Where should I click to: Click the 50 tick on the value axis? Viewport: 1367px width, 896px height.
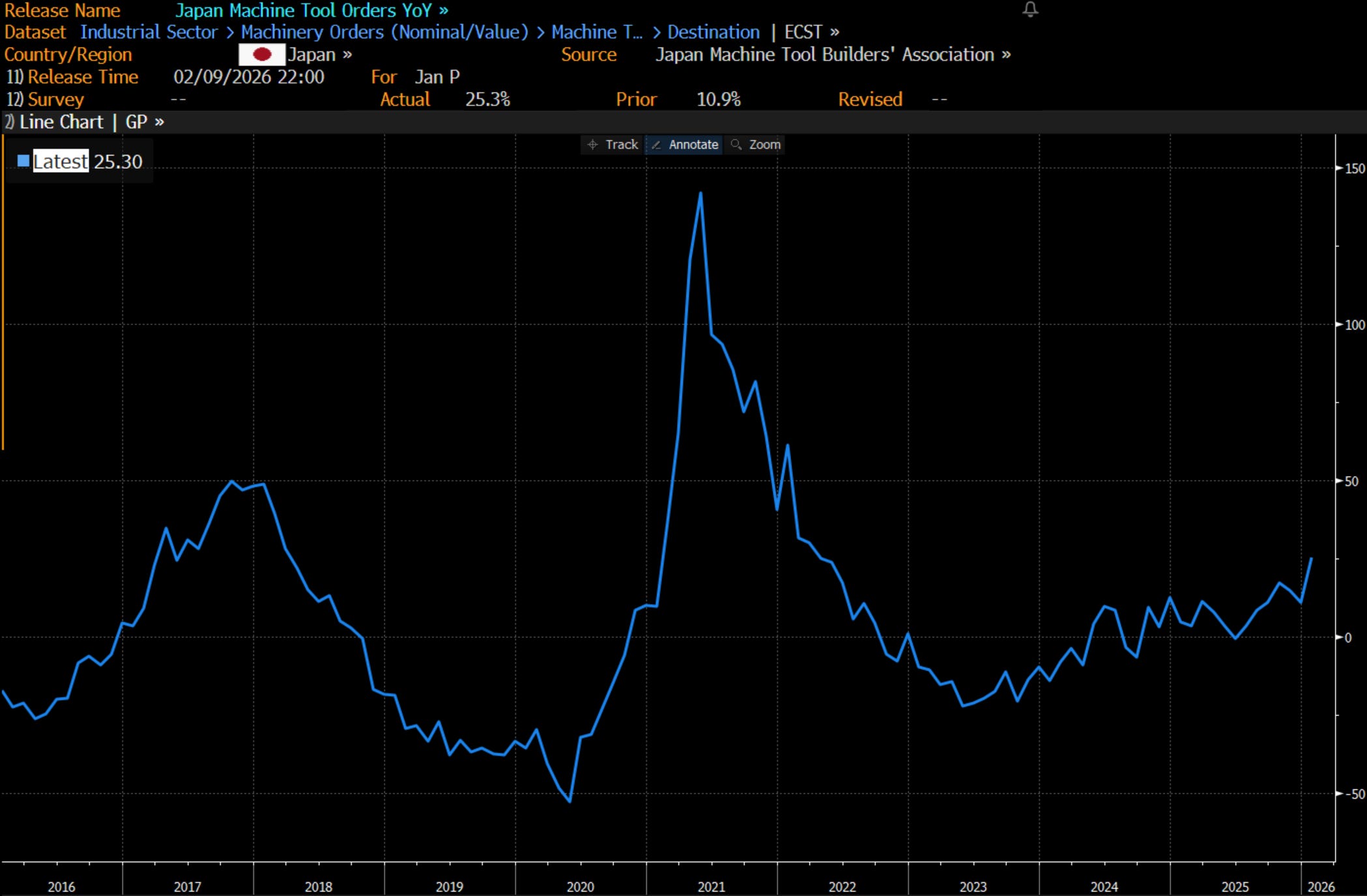[x=1351, y=481]
